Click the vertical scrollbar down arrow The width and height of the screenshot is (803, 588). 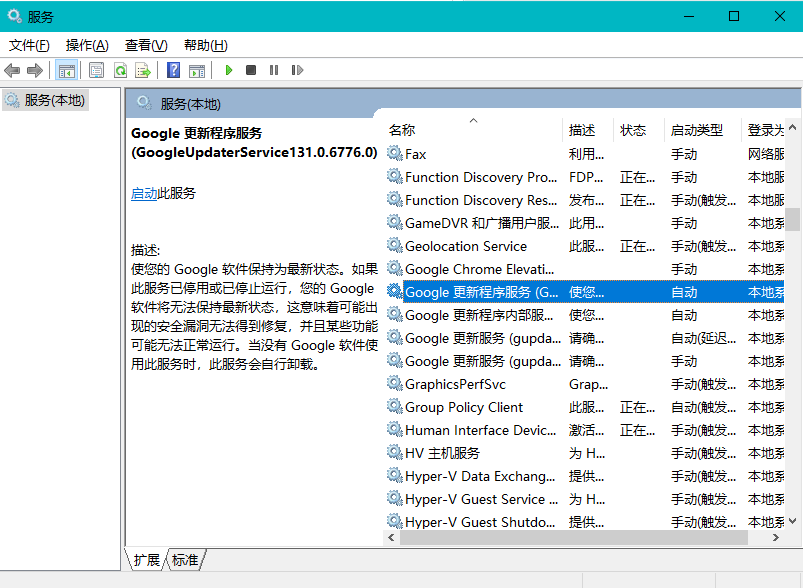click(793, 521)
